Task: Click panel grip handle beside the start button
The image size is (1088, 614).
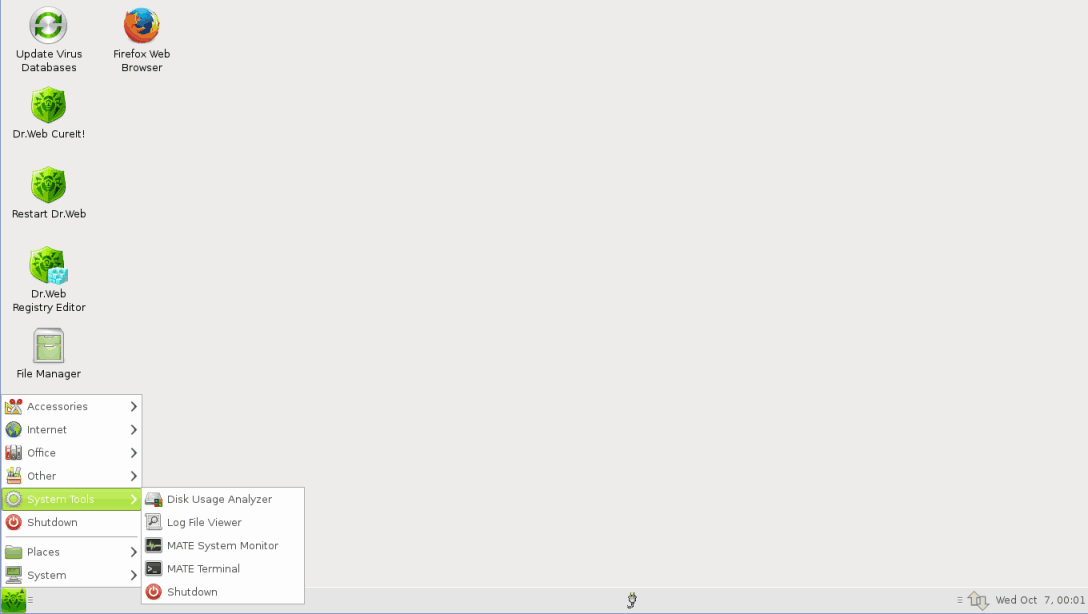Action: click(x=30, y=600)
